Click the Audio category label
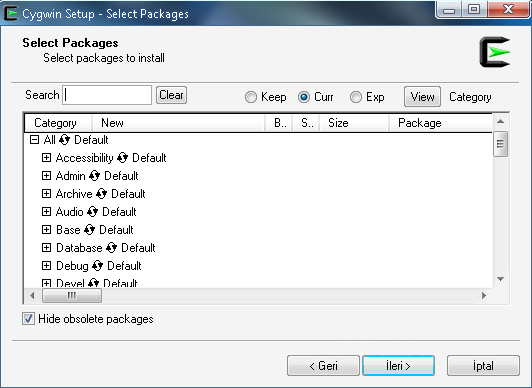532x388 pixels. tap(70, 212)
